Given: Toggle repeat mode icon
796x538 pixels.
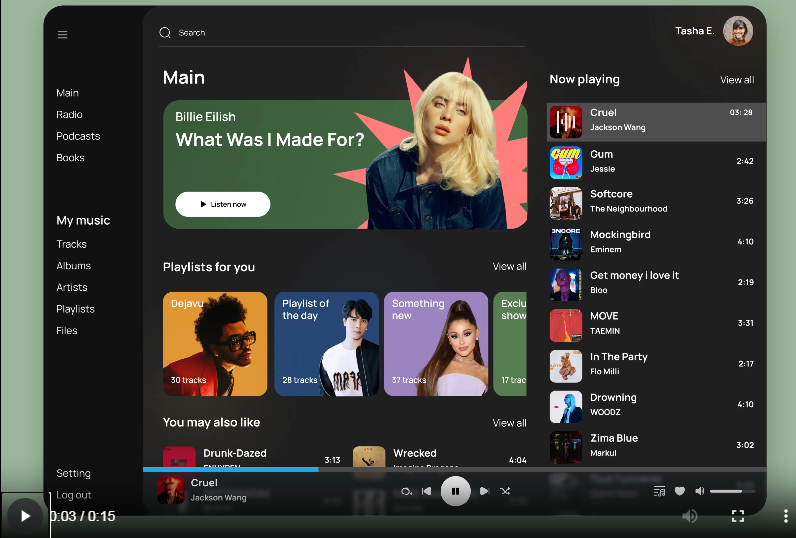Looking at the screenshot, I should pyautogui.click(x=406, y=491).
